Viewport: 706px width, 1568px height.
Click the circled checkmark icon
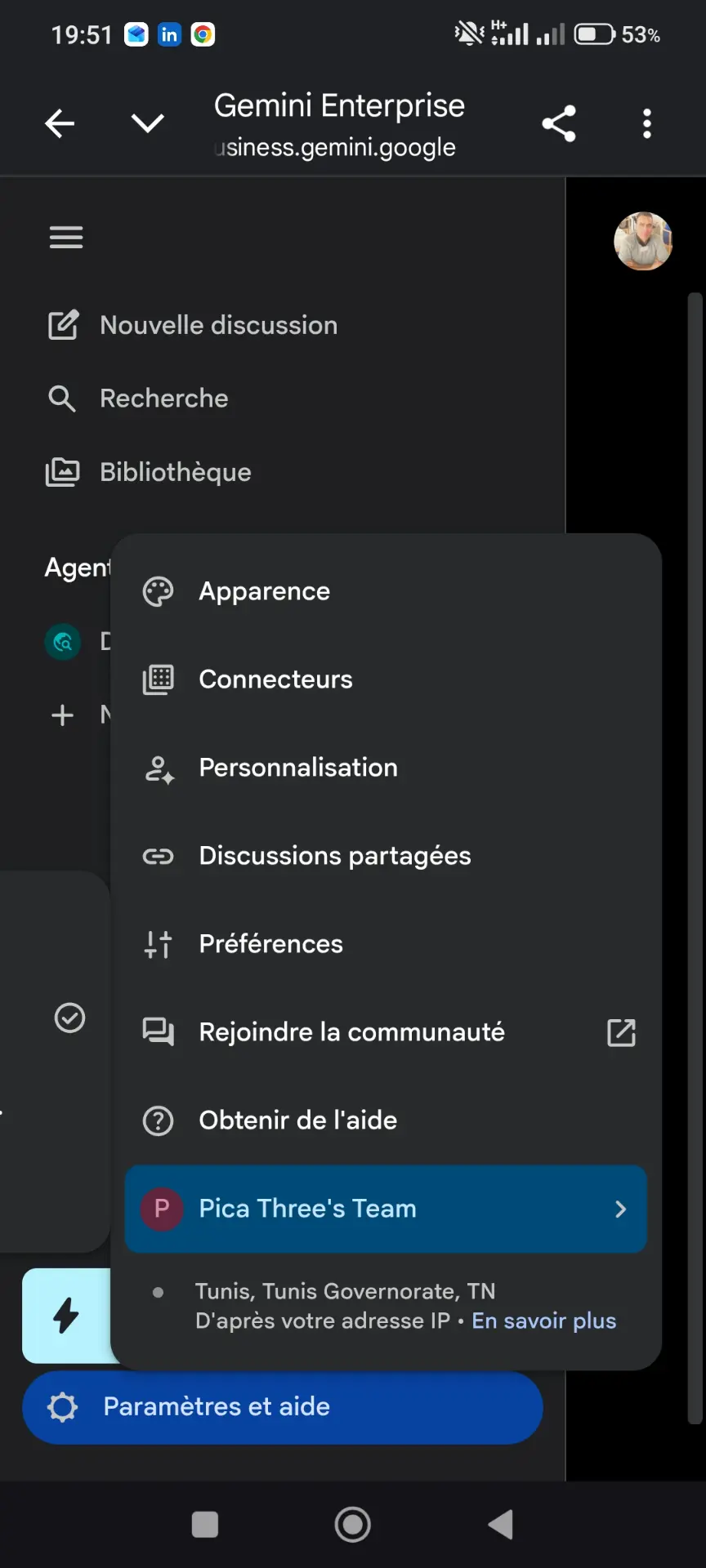tap(69, 1018)
